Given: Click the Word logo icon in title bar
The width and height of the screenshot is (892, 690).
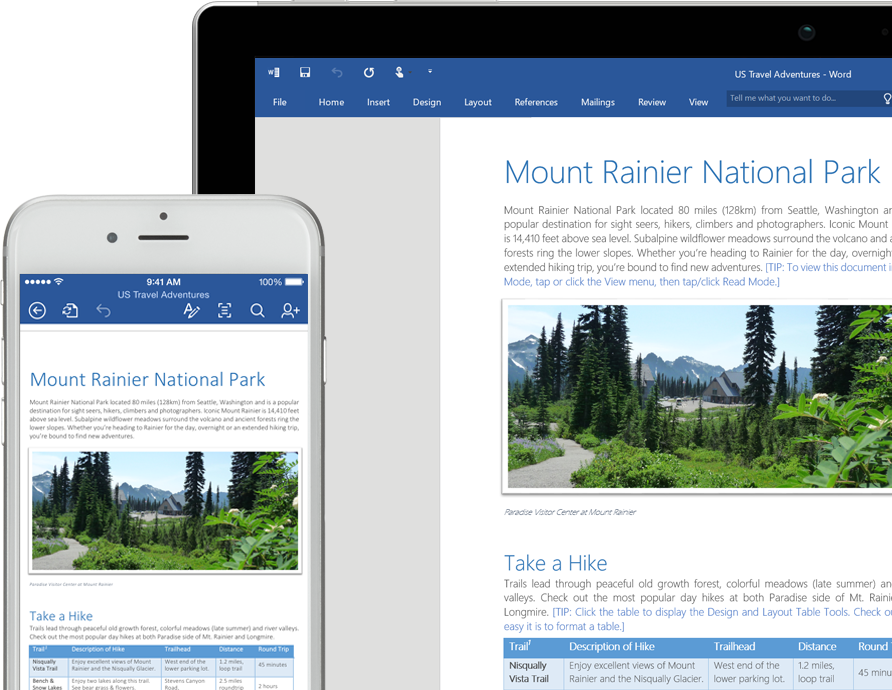Looking at the screenshot, I should [x=274, y=73].
